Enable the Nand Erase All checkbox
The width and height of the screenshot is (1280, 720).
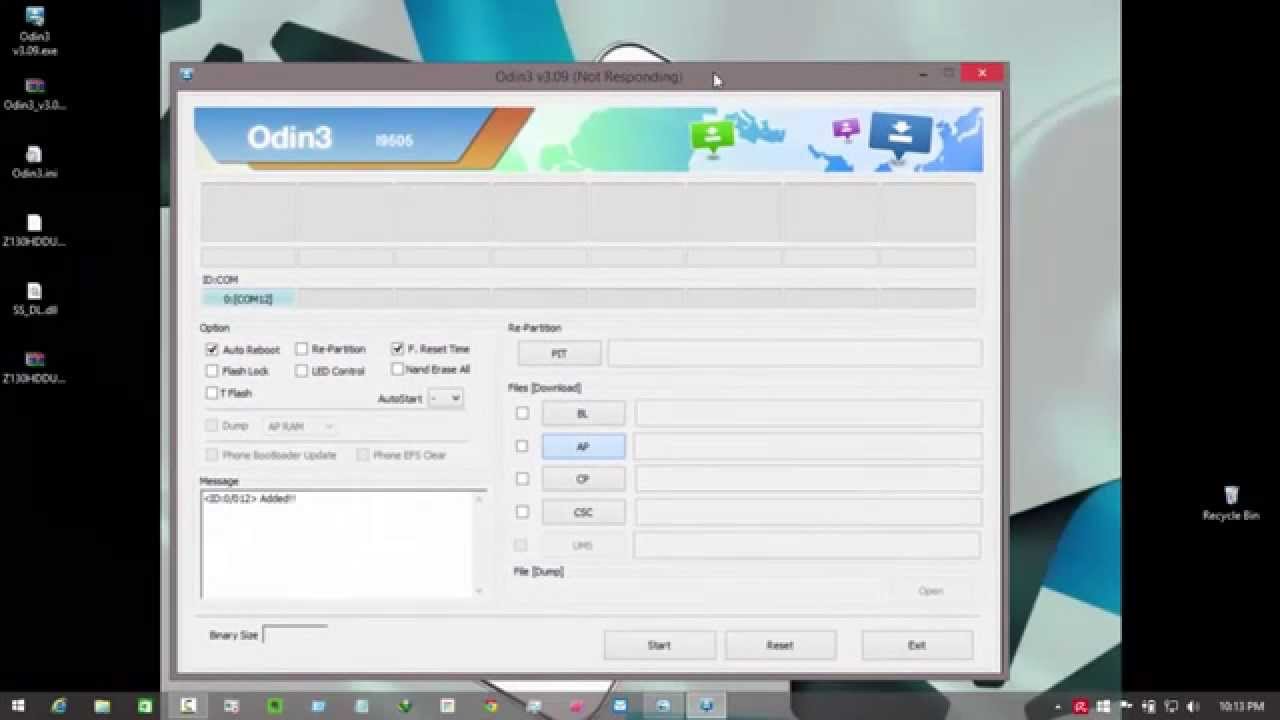coord(398,369)
